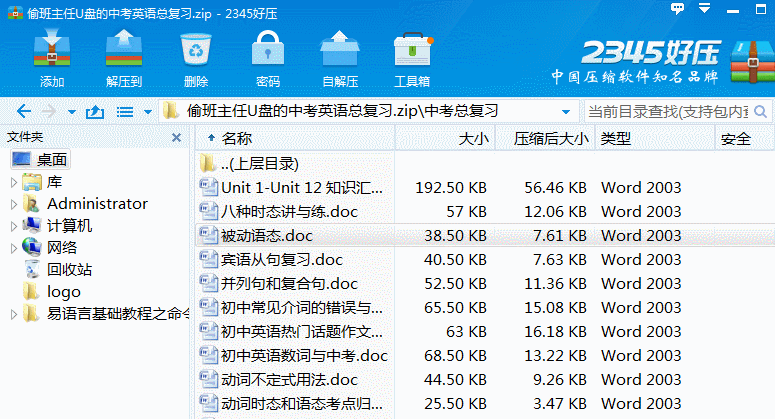Select the file 八种时态讲与练.doc
775x419 pixels.
289,211
